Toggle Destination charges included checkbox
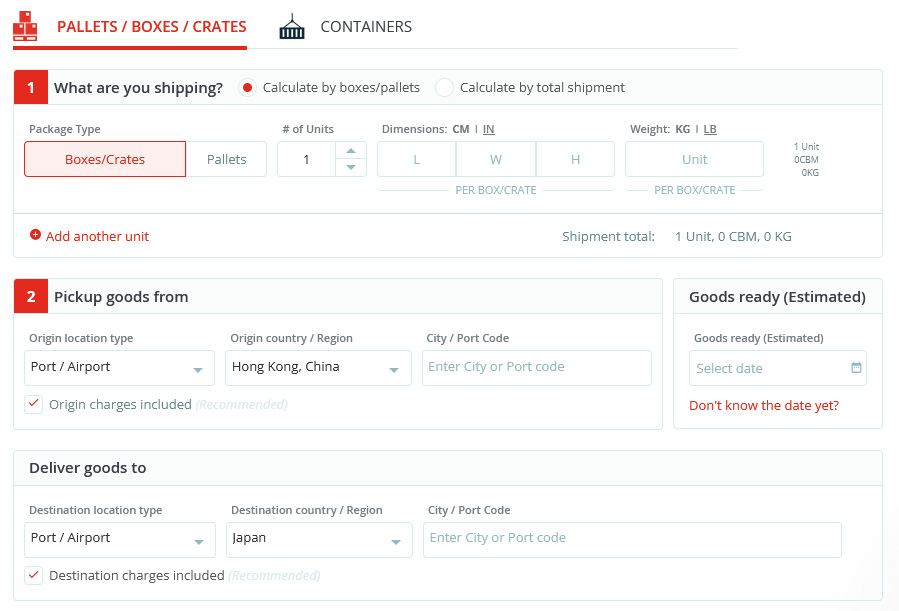 [34, 575]
